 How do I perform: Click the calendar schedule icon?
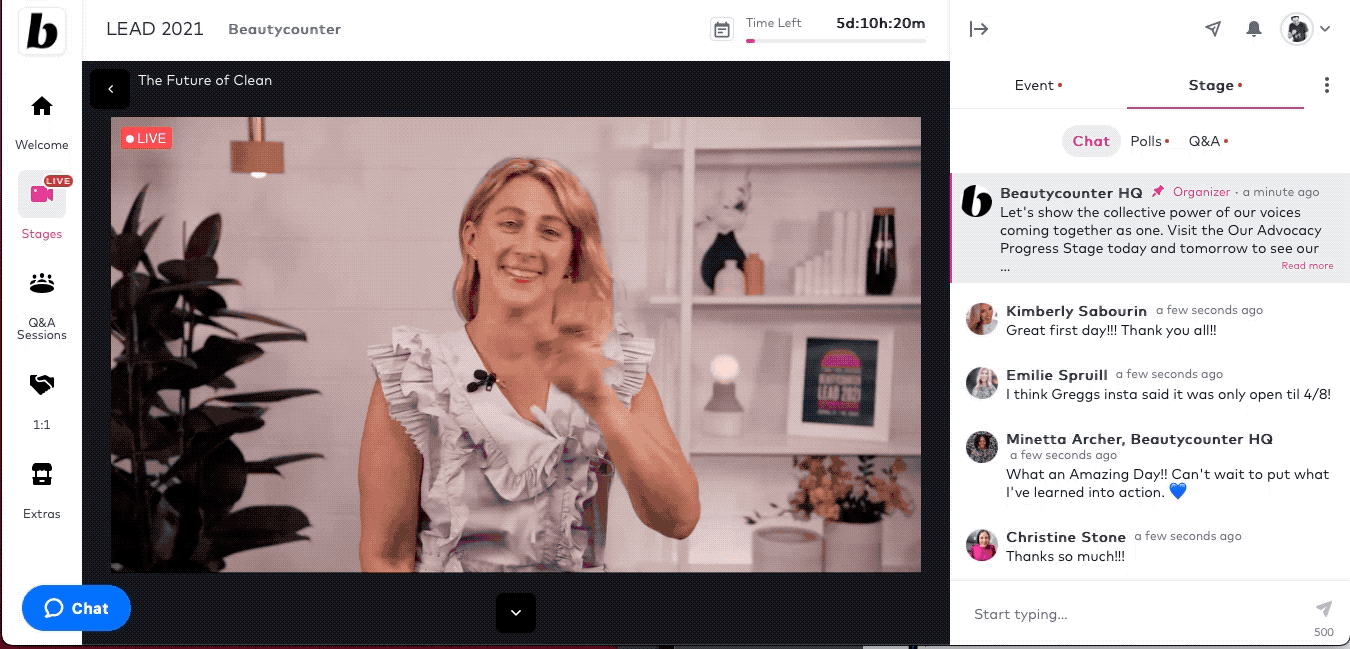coord(721,29)
